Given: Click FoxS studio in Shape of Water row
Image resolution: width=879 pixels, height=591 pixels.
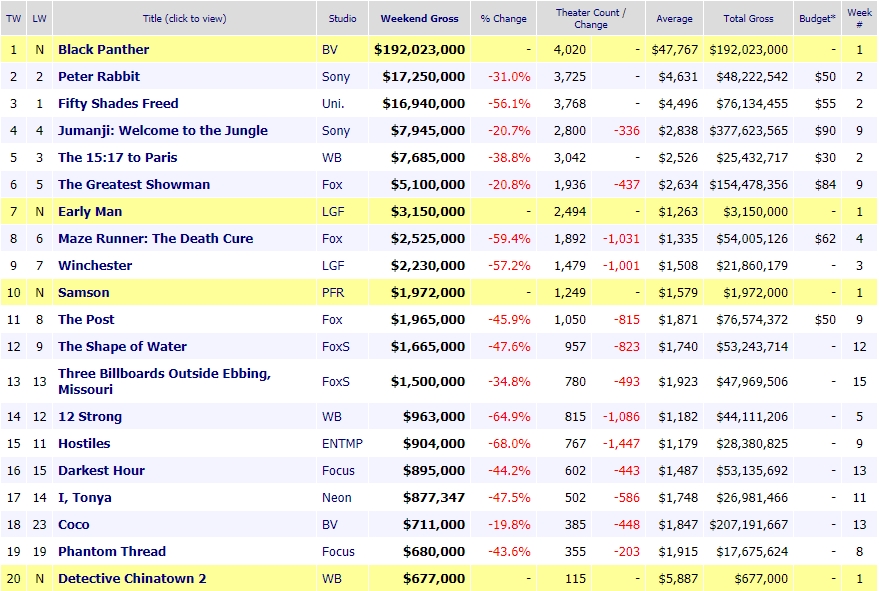Looking at the screenshot, I should click(336, 347).
